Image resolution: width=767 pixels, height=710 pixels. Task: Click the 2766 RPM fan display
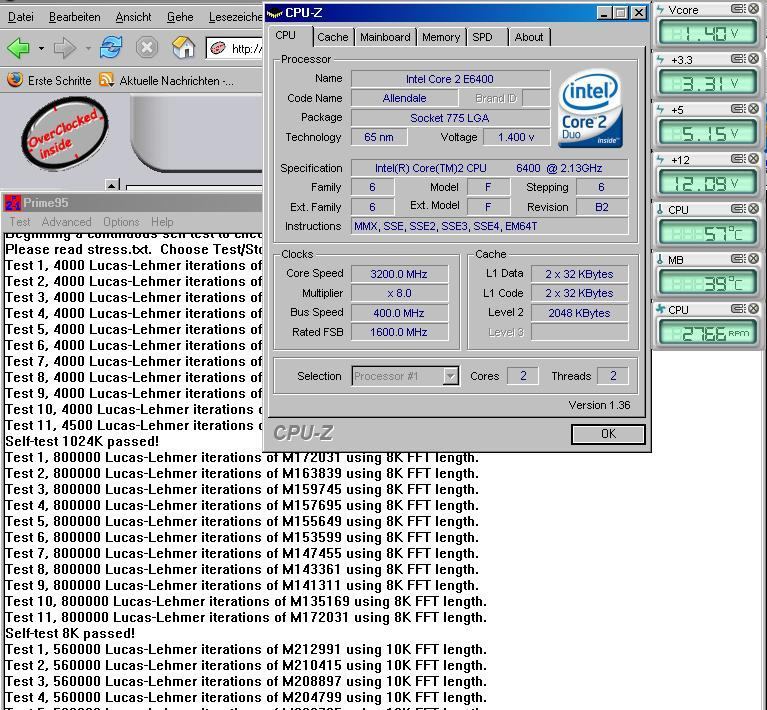(x=708, y=334)
